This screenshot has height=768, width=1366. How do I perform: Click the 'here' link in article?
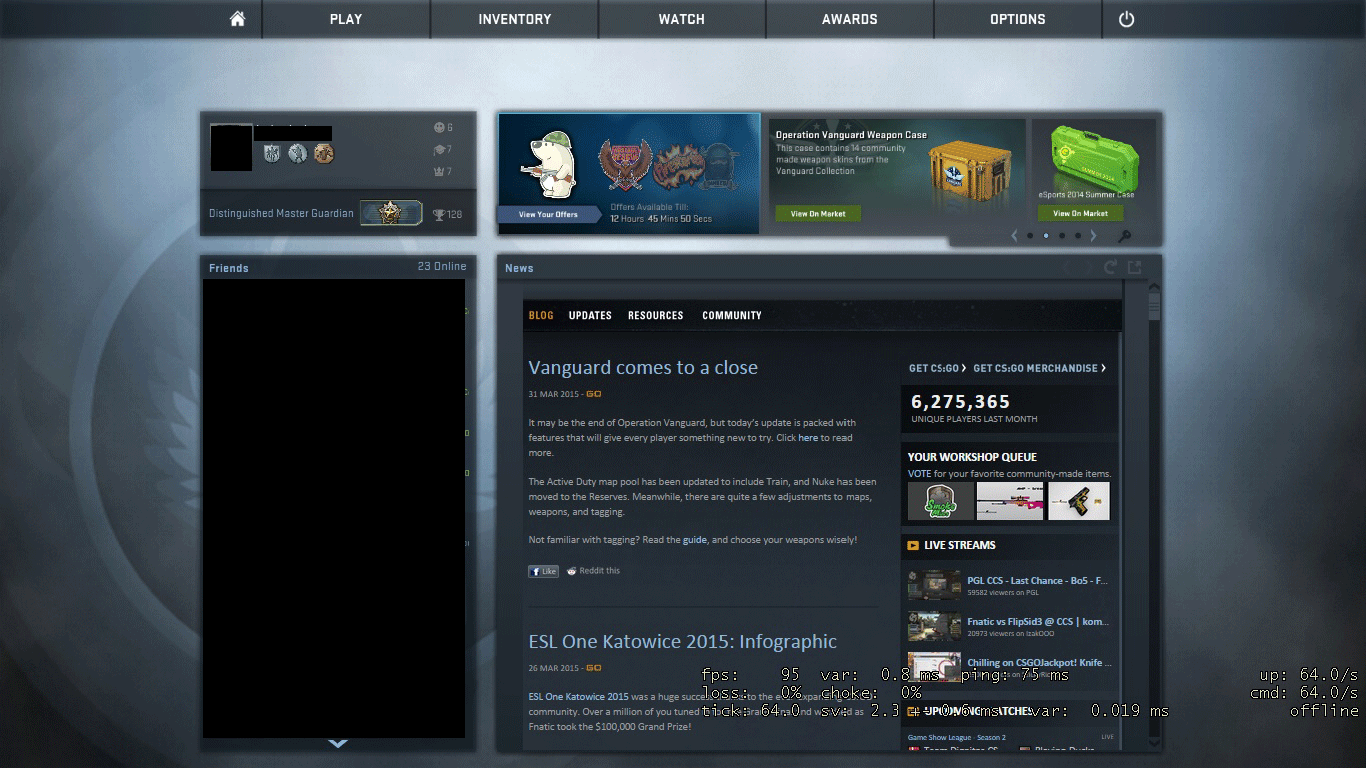click(808, 438)
